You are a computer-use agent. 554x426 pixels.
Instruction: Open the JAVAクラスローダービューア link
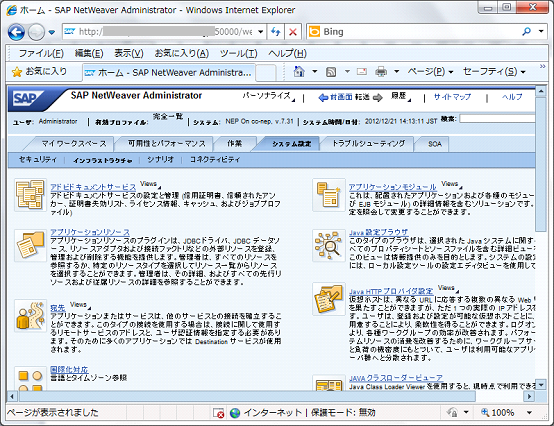(396, 378)
